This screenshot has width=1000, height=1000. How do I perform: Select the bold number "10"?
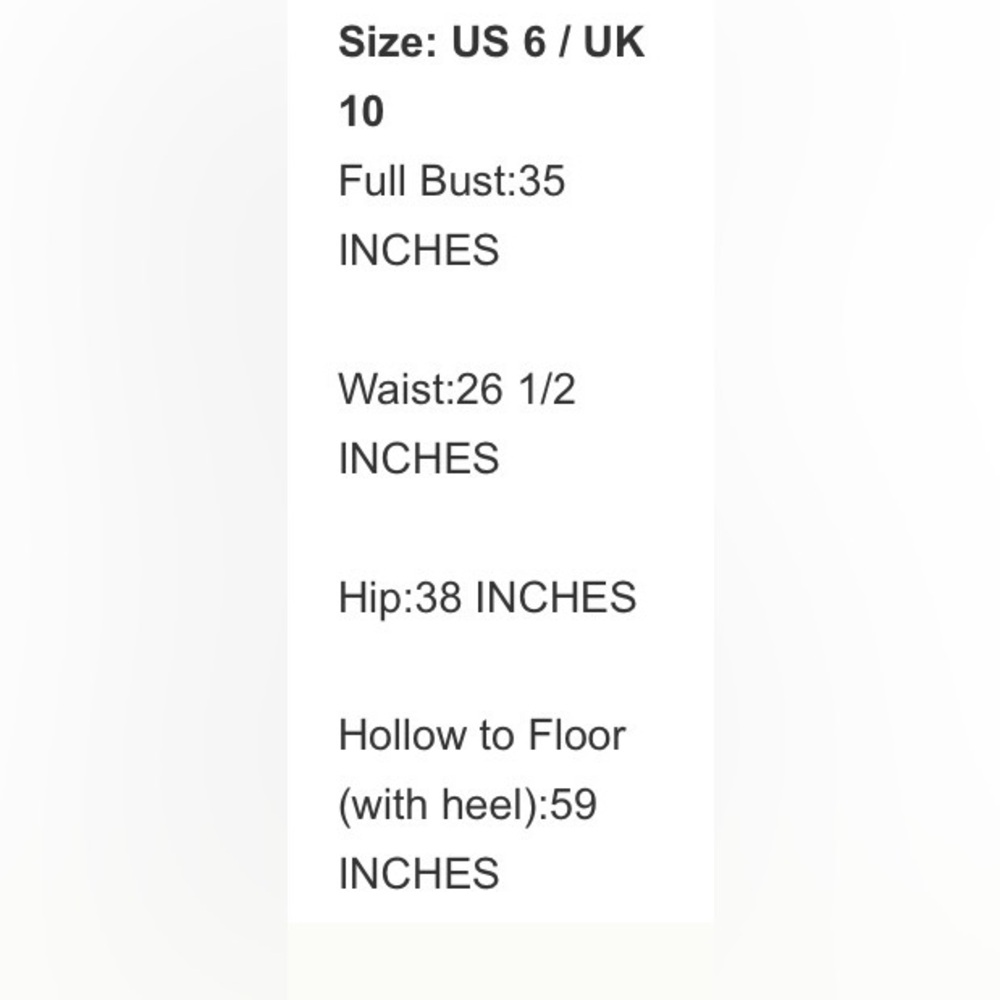tap(361, 112)
